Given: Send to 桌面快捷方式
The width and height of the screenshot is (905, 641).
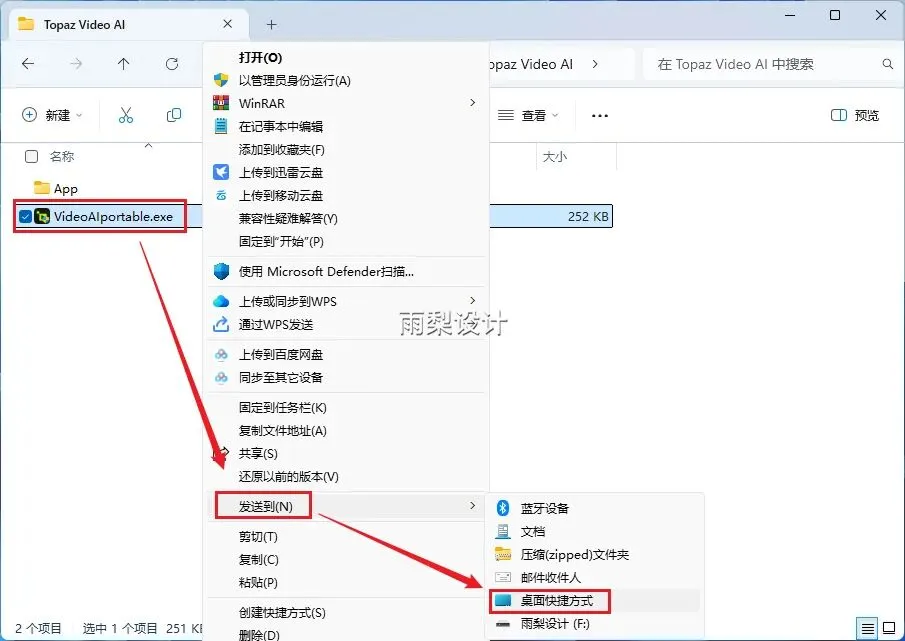Looking at the screenshot, I should click(594, 601).
